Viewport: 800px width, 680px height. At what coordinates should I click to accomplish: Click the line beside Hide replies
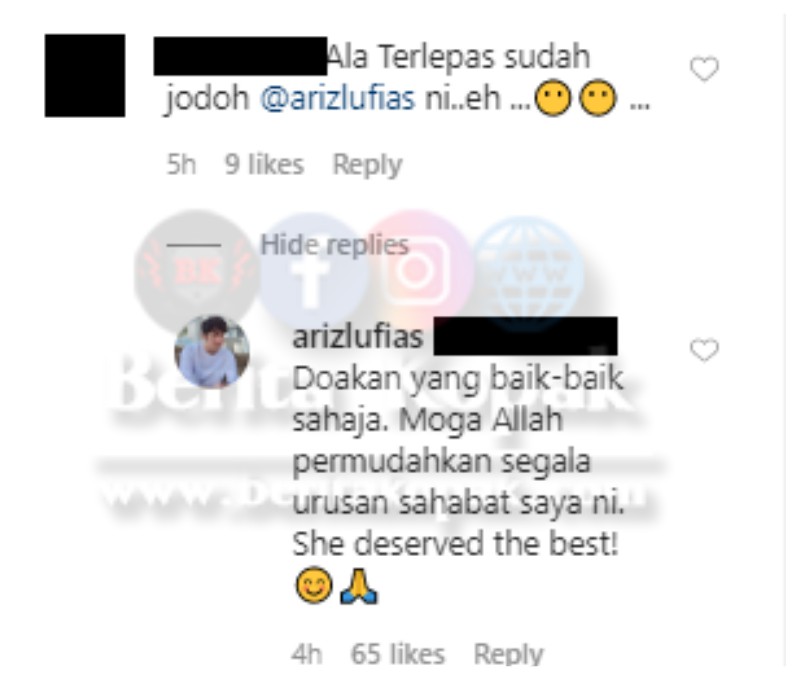194,245
